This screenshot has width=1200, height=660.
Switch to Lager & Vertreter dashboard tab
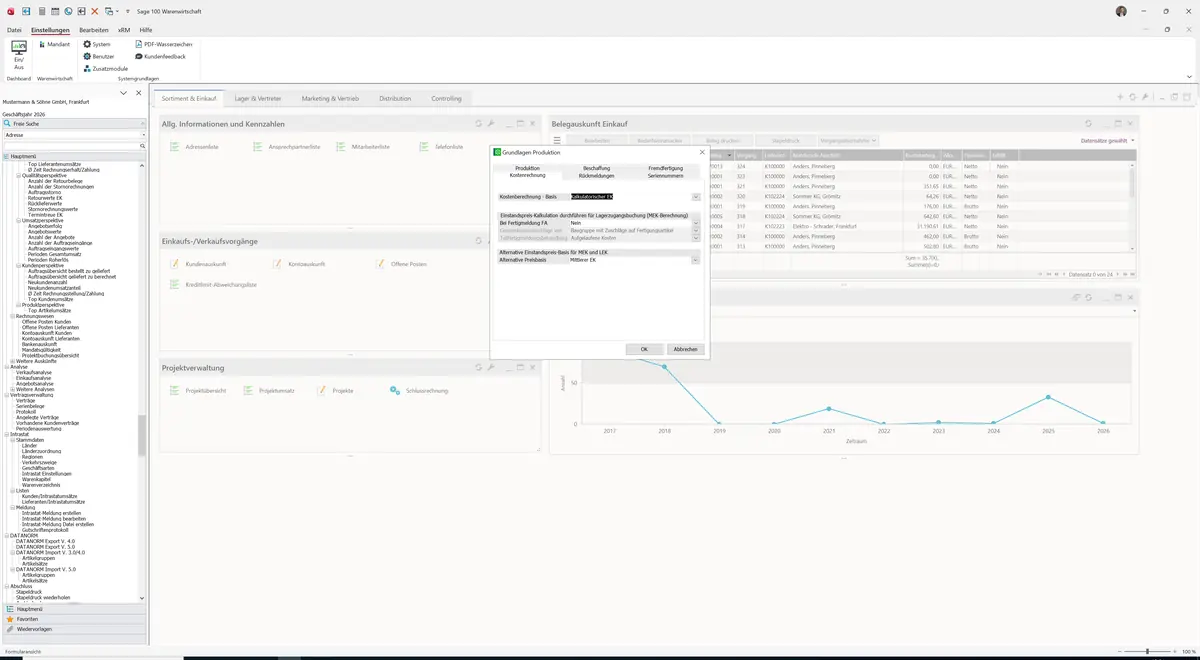point(258,99)
